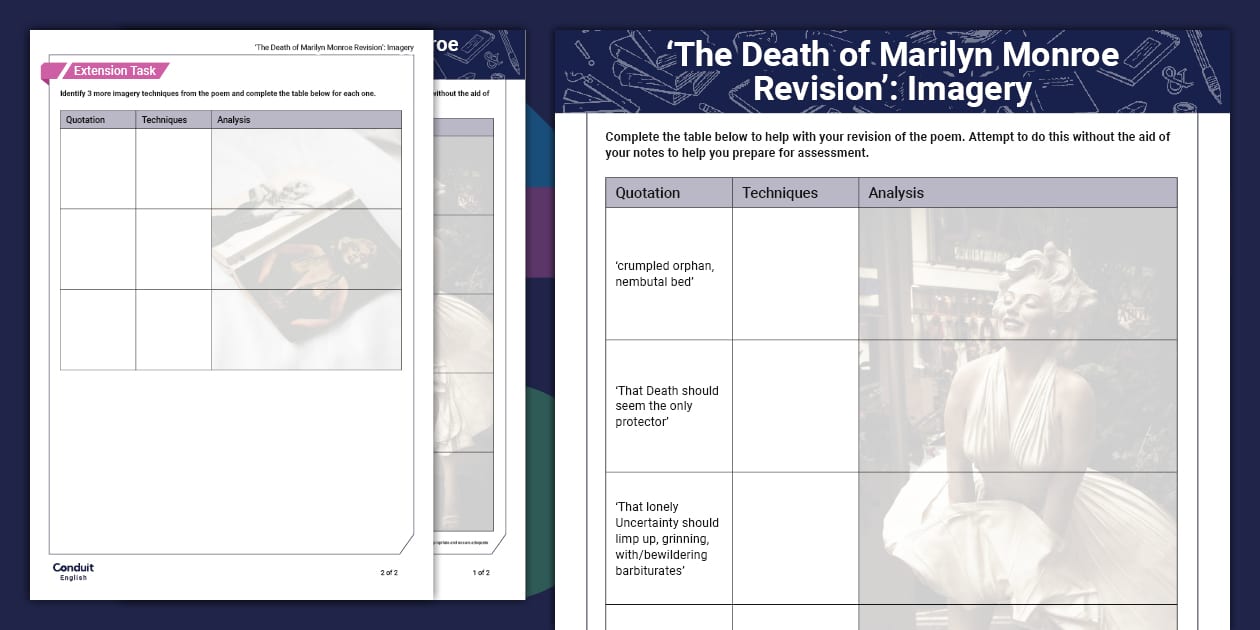Click Techniques header in the large table
The width and height of the screenshot is (1260, 630).
point(779,193)
